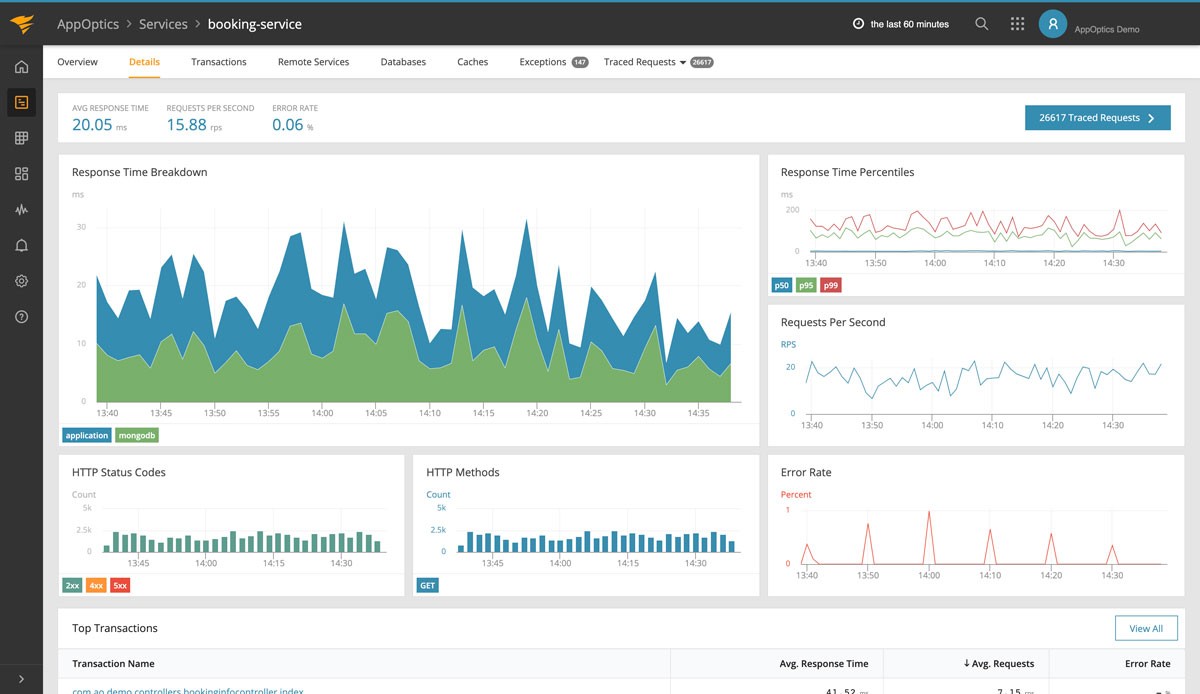
Task: Switch to the Transactions tab
Action: click(x=219, y=62)
